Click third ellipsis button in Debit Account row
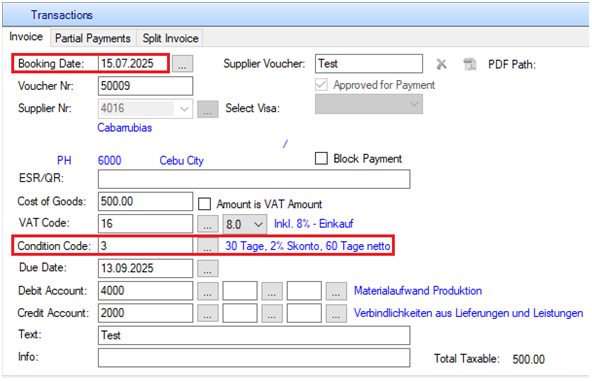The image size is (592, 381). pos(336,291)
